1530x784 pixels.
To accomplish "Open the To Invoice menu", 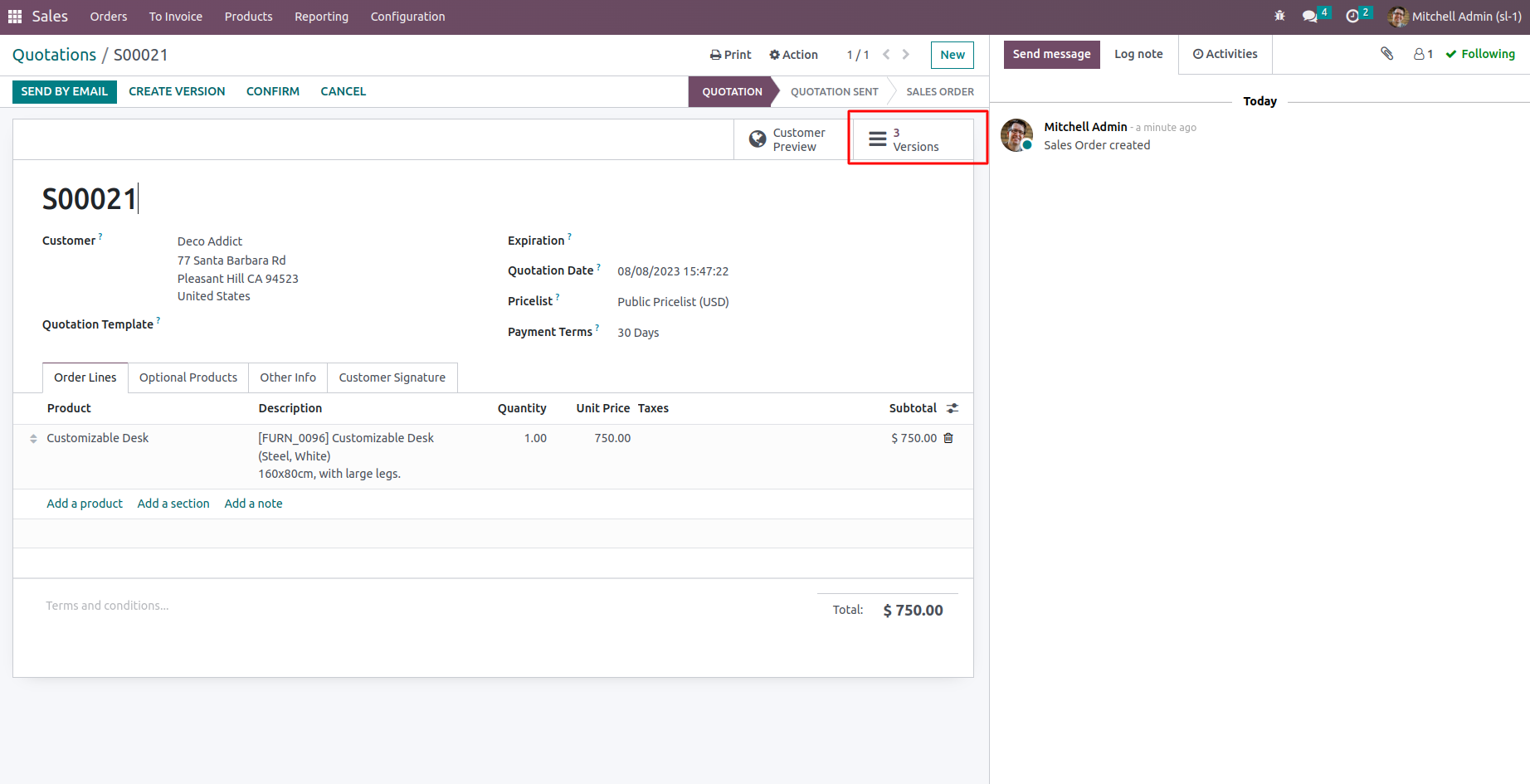I will click(x=176, y=17).
